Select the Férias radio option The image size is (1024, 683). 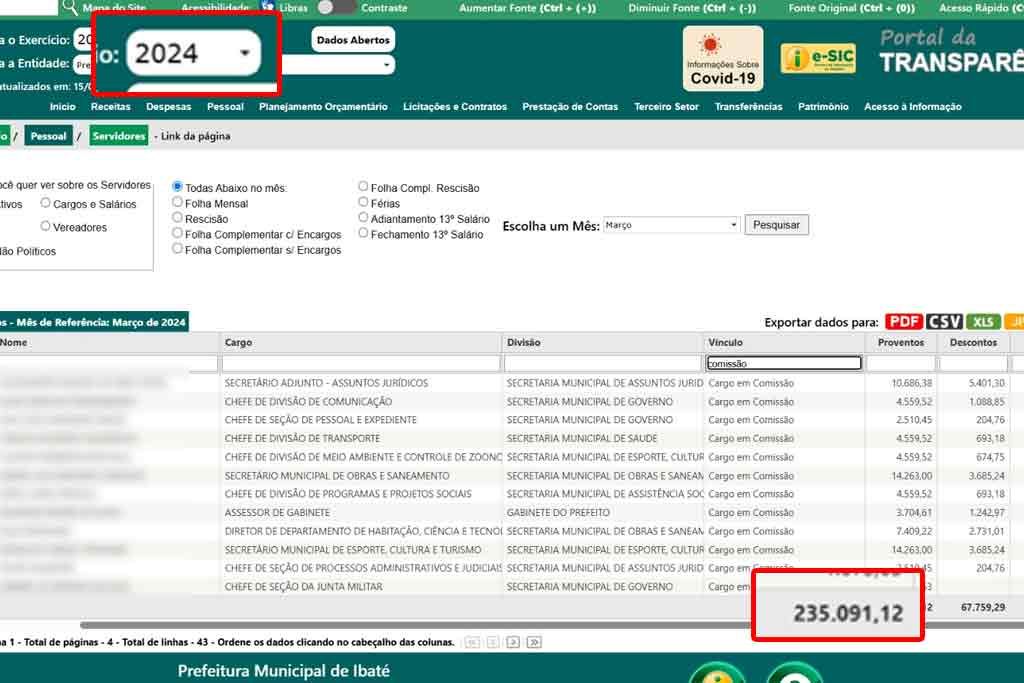[363, 202]
